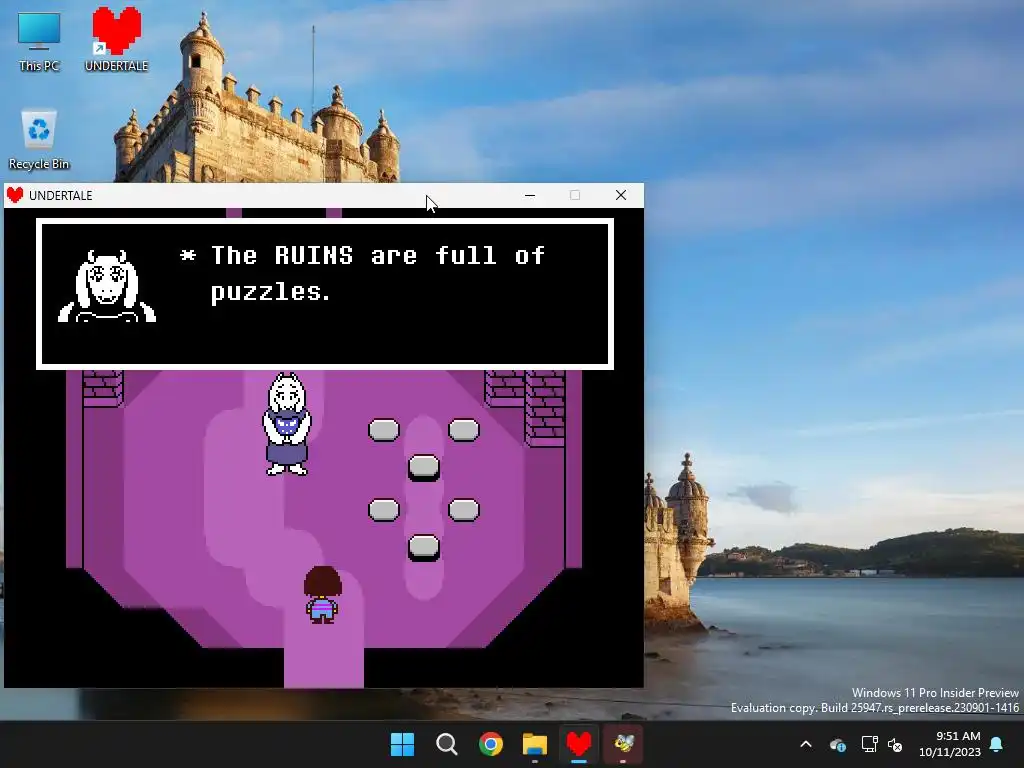
Task: Open the Windows Start menu
Action: click(x=402, y=744)
